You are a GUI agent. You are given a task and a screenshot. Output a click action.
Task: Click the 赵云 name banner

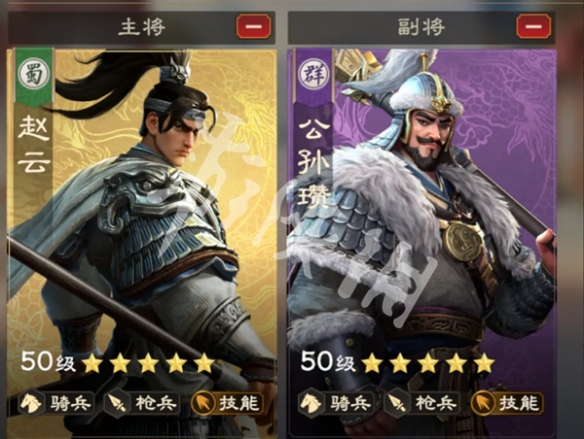pos(34,144)
